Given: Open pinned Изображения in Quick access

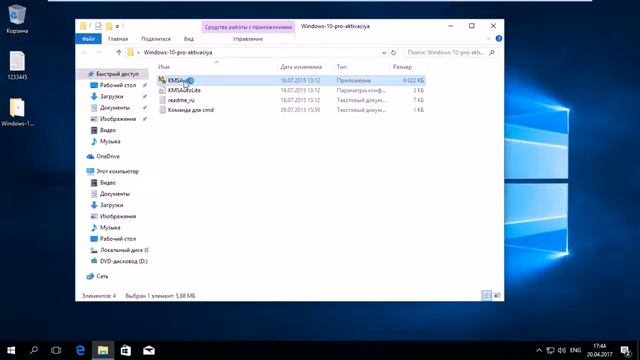Looking at the screenshot, I should tap(118, 119).
